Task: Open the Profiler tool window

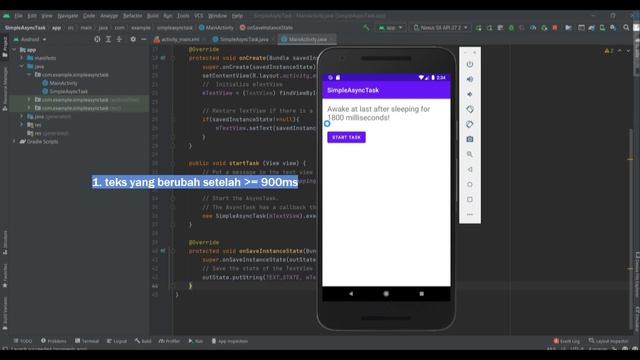Action: [x=169, y=341]
